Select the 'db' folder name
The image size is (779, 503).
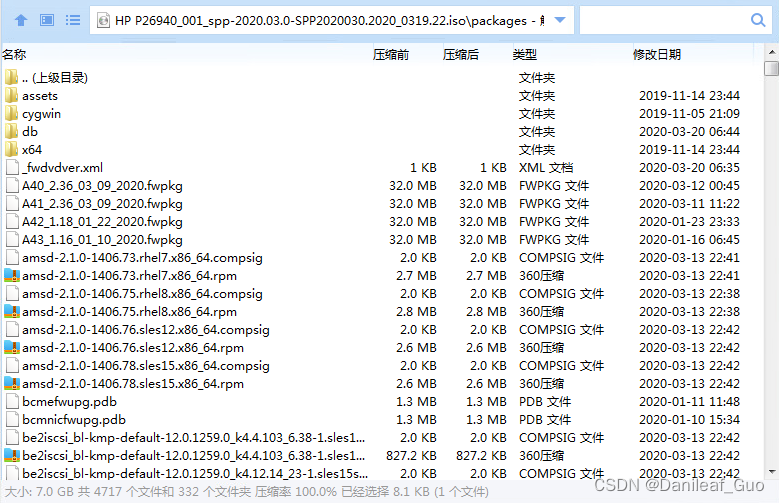(30, 131)
